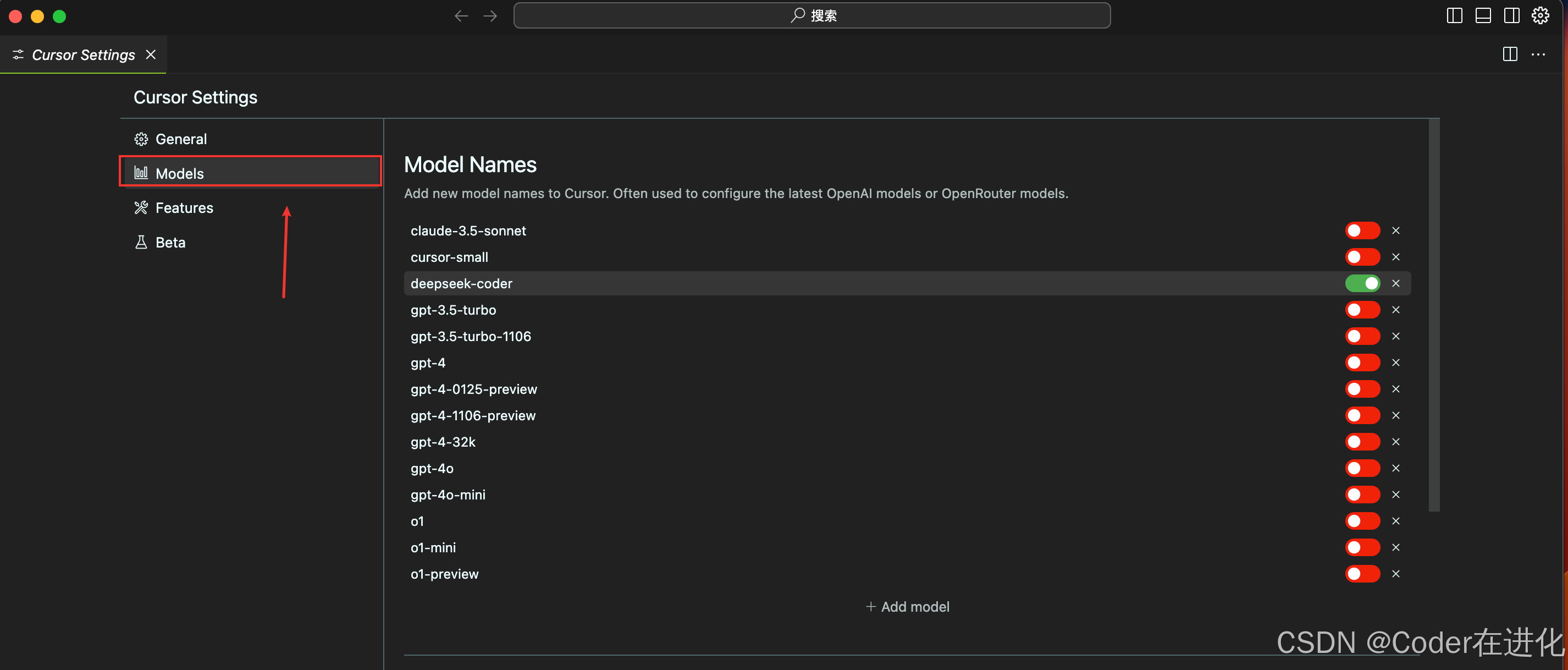The image size is (1568, 670).
Task: Open the Beta settings section
Action: [x=170, y=243]
